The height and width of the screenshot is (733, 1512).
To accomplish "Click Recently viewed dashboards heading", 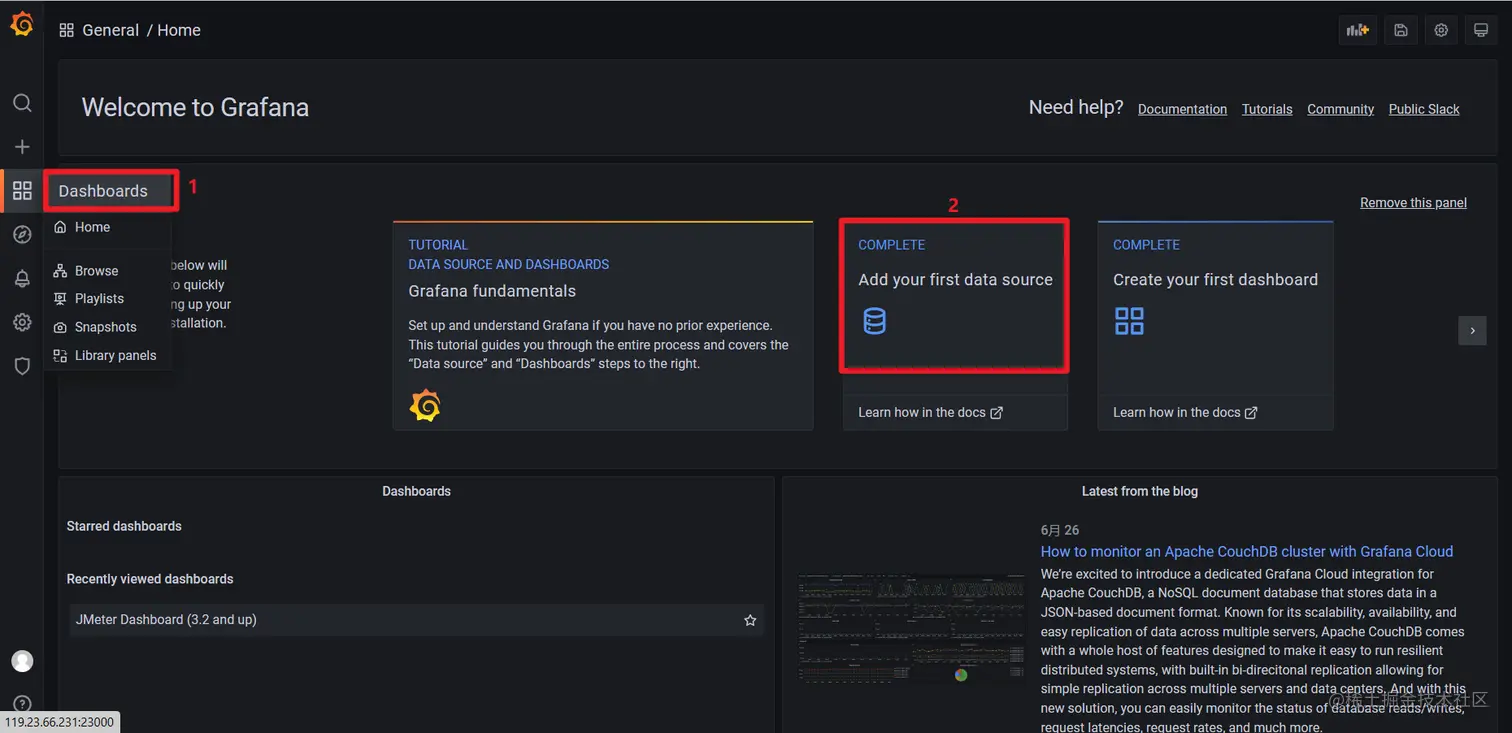I will [150, 579].
